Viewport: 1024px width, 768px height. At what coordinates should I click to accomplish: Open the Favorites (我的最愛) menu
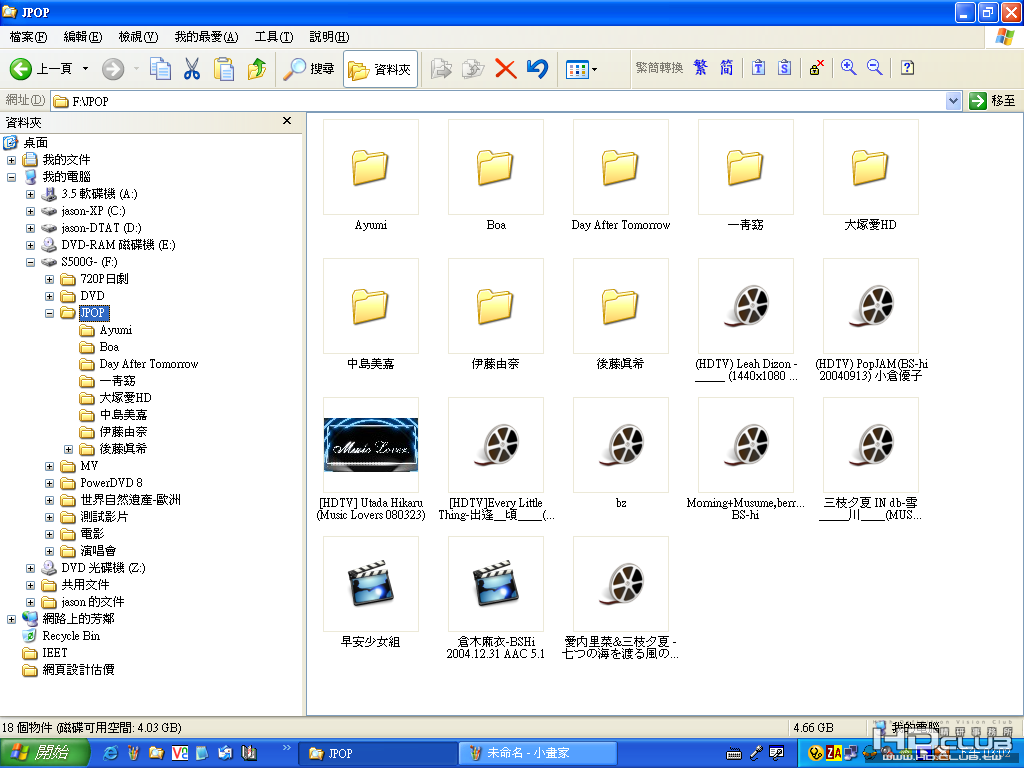206,37
